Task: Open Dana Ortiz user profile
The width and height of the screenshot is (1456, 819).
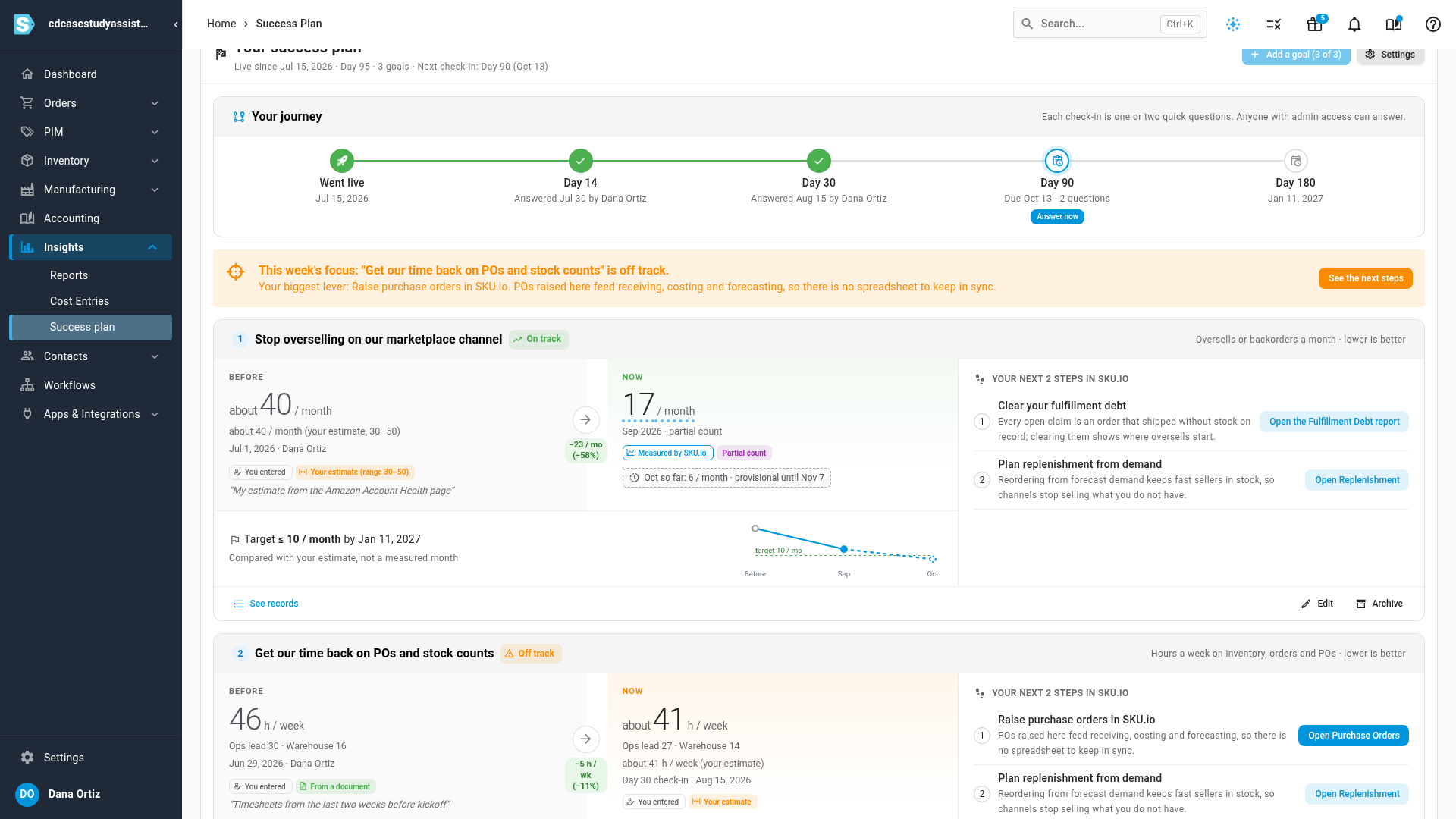Action: click(x=91, y=794)
